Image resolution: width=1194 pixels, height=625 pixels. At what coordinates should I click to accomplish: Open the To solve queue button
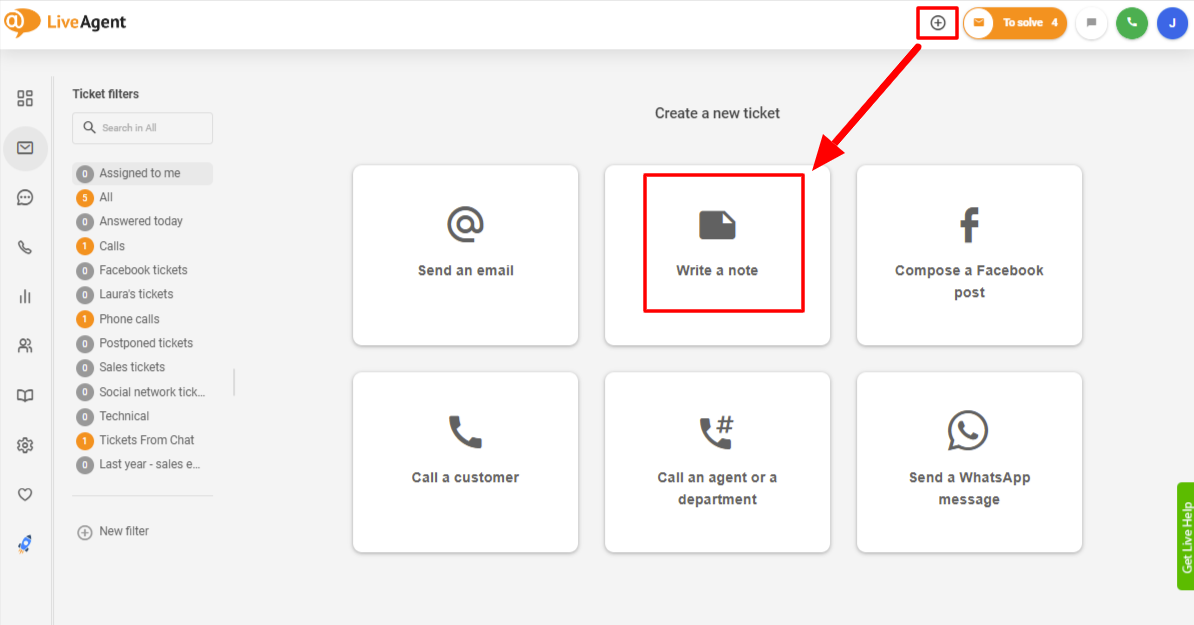coord(1015,21)
